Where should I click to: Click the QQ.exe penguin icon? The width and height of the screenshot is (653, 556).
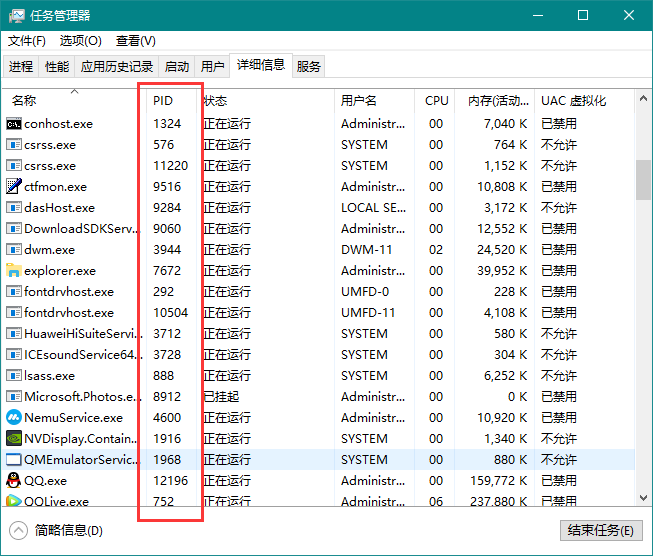(14, 481)
